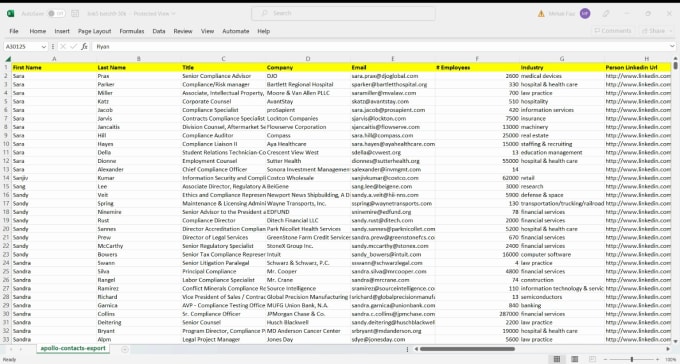This screenshot has width=680, height=364.
Task: Click email cell sandy.rust@ditech.com
Action: click(x=392, y=220)
